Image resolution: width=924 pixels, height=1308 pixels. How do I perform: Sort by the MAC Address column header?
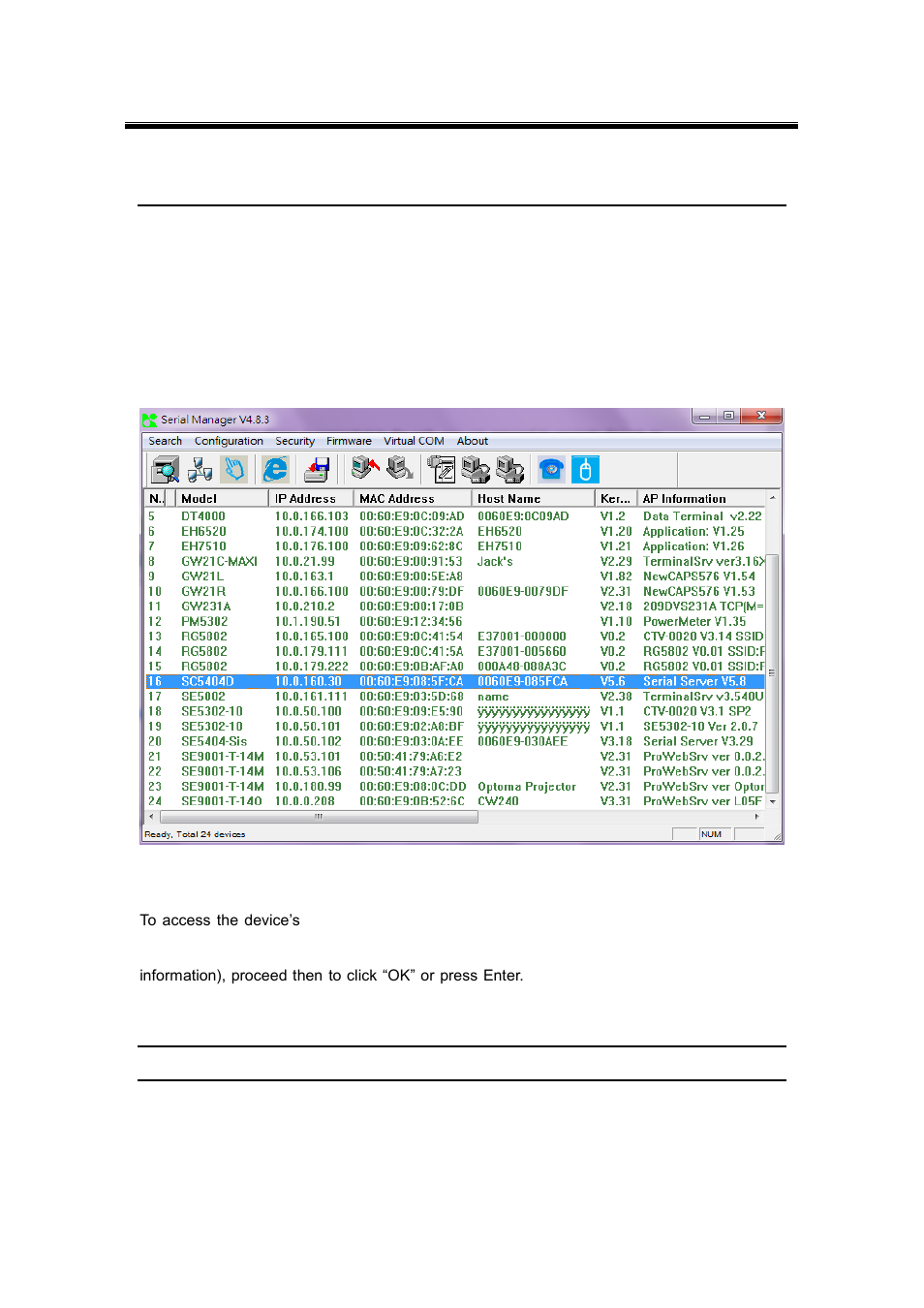pos(412,498)
